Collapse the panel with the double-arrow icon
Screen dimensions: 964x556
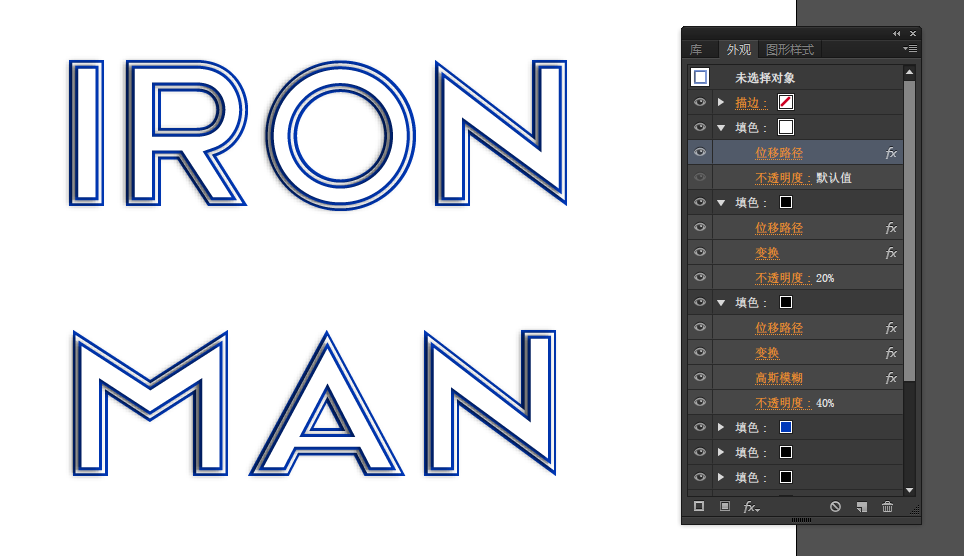click(896, 34)
